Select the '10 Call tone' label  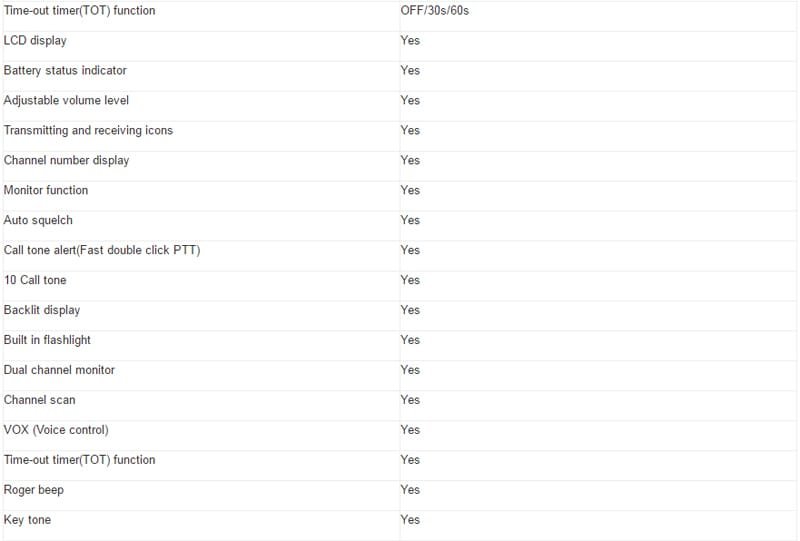[35, 280]
